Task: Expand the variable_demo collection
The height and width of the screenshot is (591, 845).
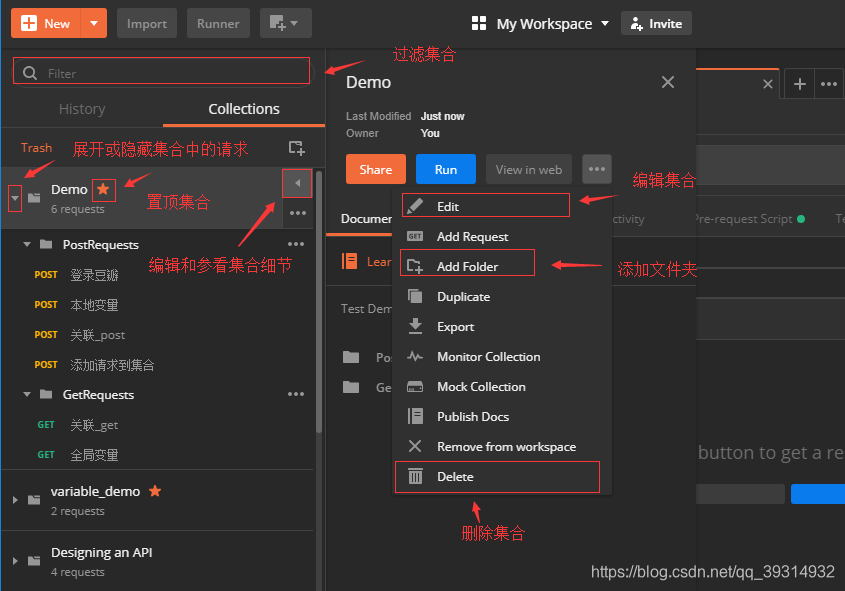Action: [x=15, y=500]
